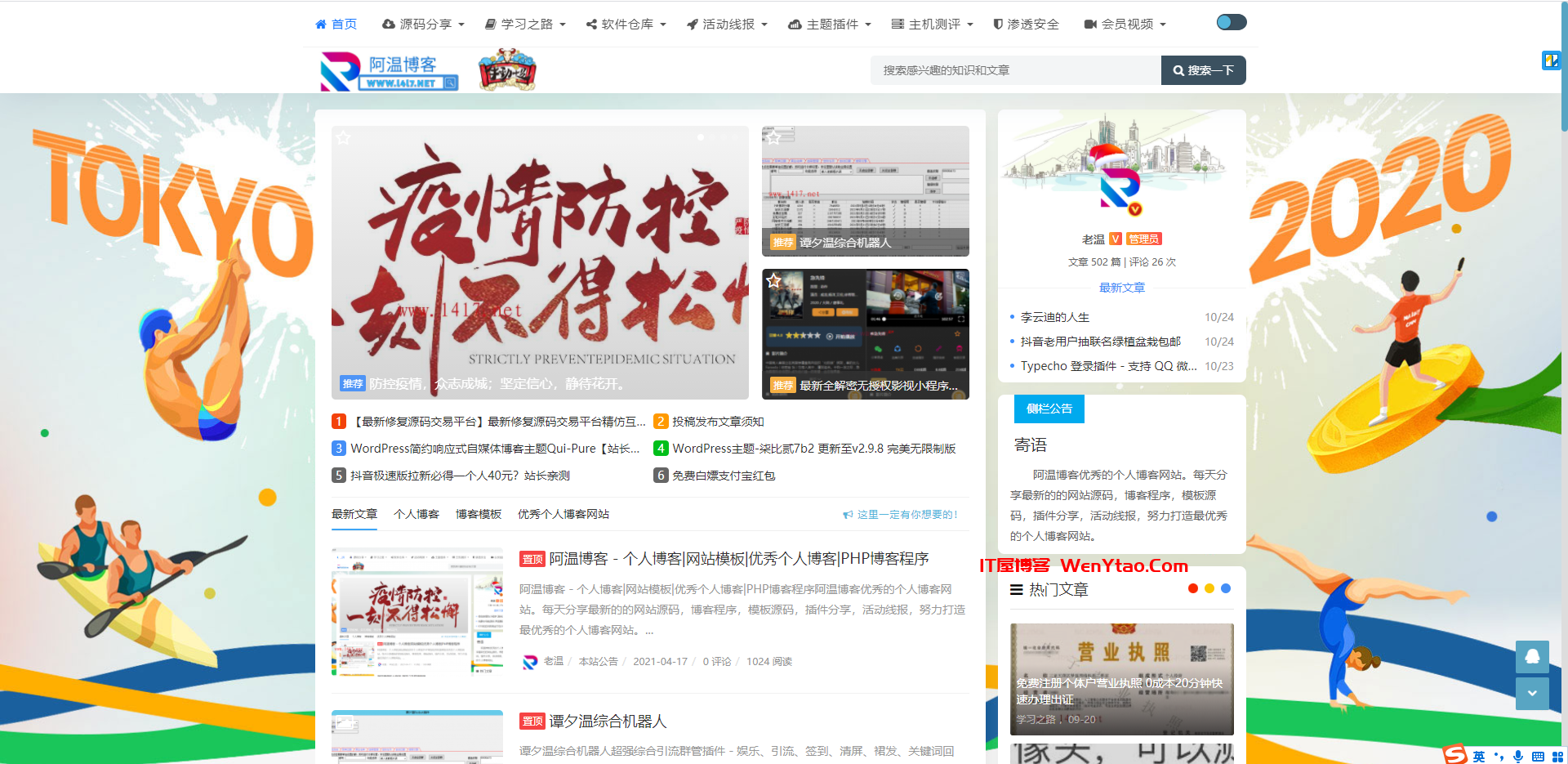Click the blue dot in 热门文章 header

pyautogui.click(x=1226, y=588)
